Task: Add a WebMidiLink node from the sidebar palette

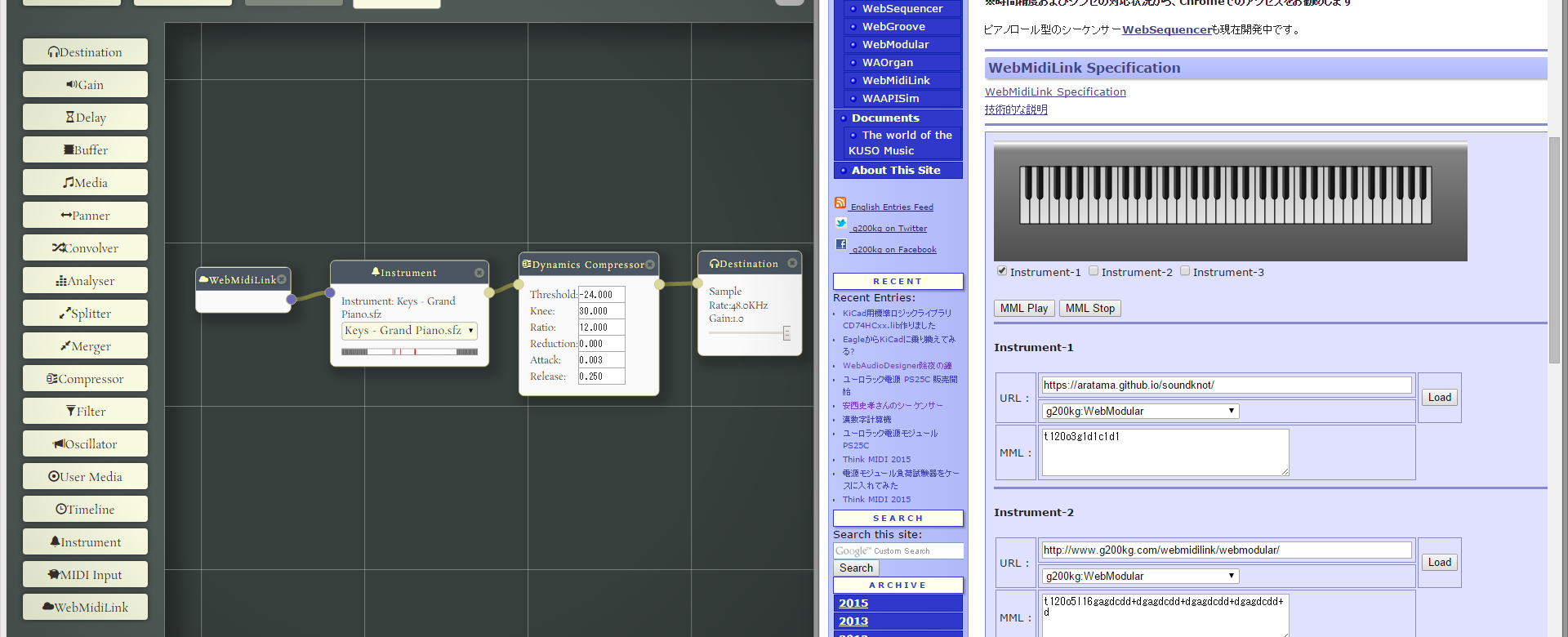Action: click(85, 607)
